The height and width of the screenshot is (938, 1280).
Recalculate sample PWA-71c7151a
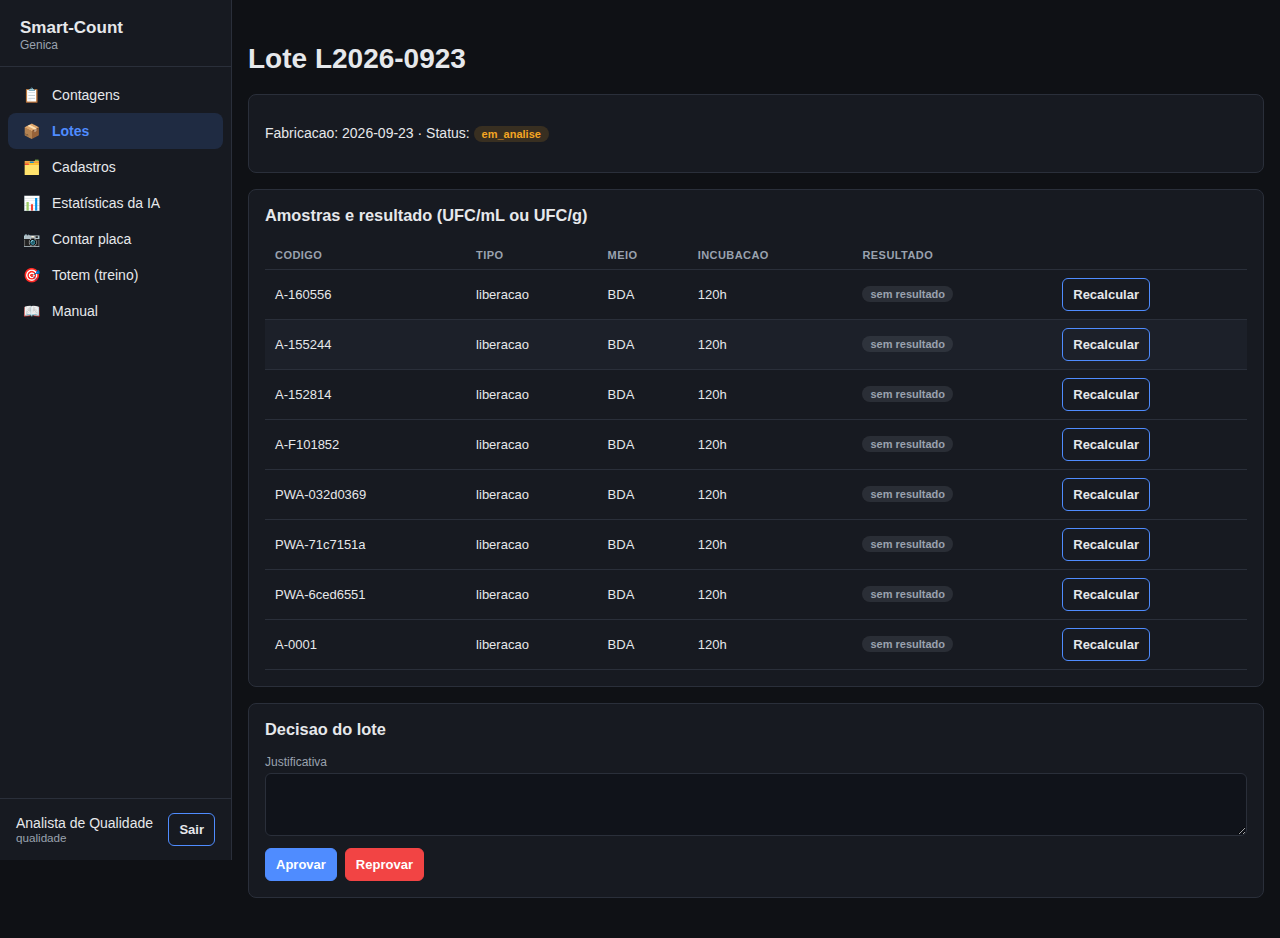click(x=1105, y=544)
